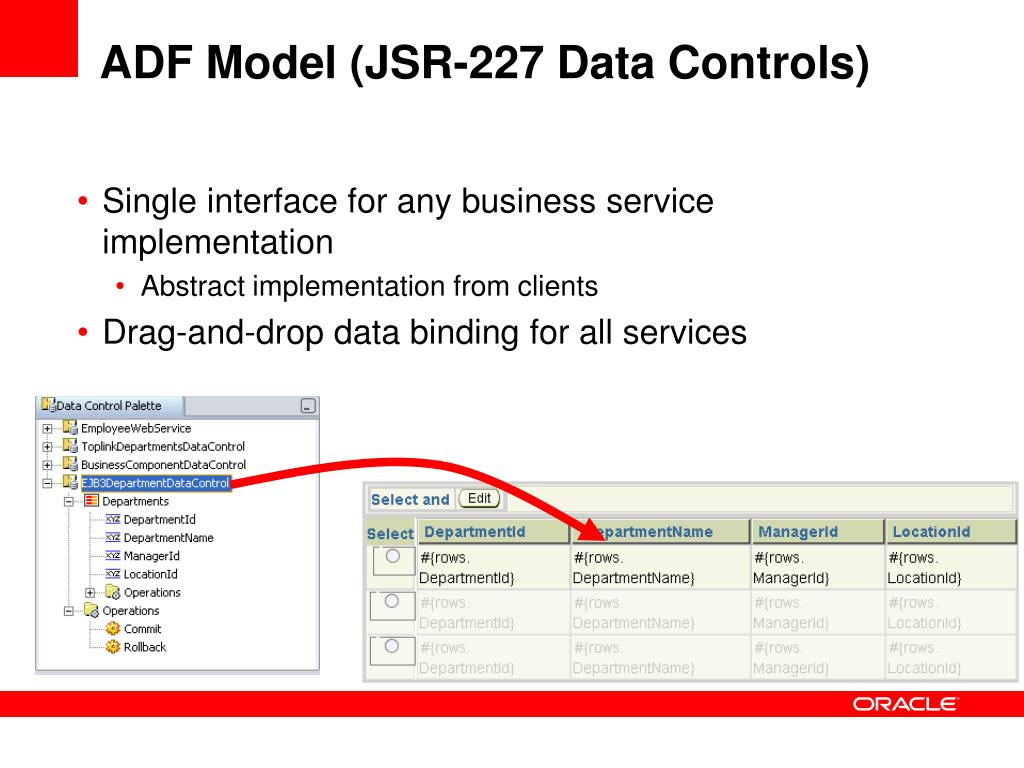
Task: Click the EJB3DepartmentDataControl icon
Action: [70, 483]
